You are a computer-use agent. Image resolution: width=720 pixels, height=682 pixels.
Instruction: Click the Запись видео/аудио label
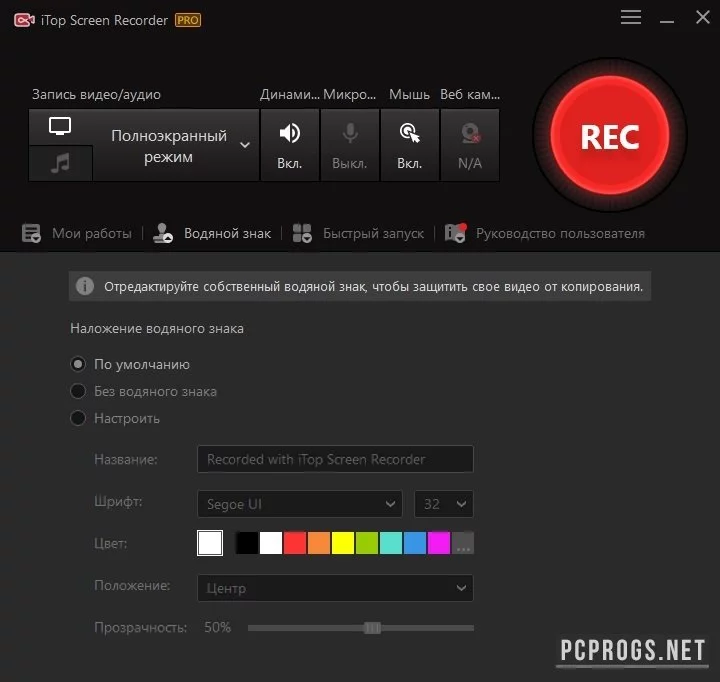(x=96, y=95)
